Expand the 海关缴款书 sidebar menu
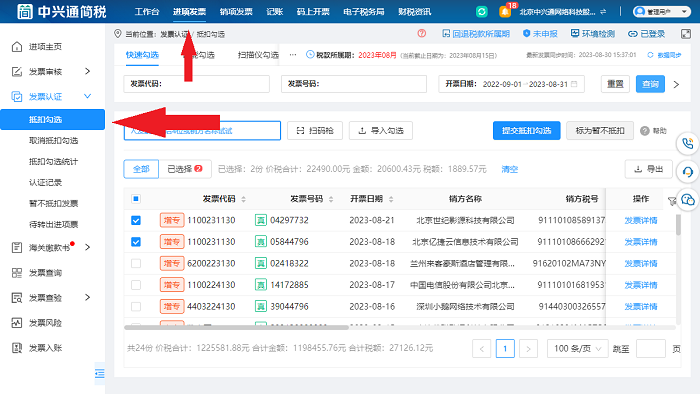700x394 pixels. pyautogui.click(x=88, y=247)
